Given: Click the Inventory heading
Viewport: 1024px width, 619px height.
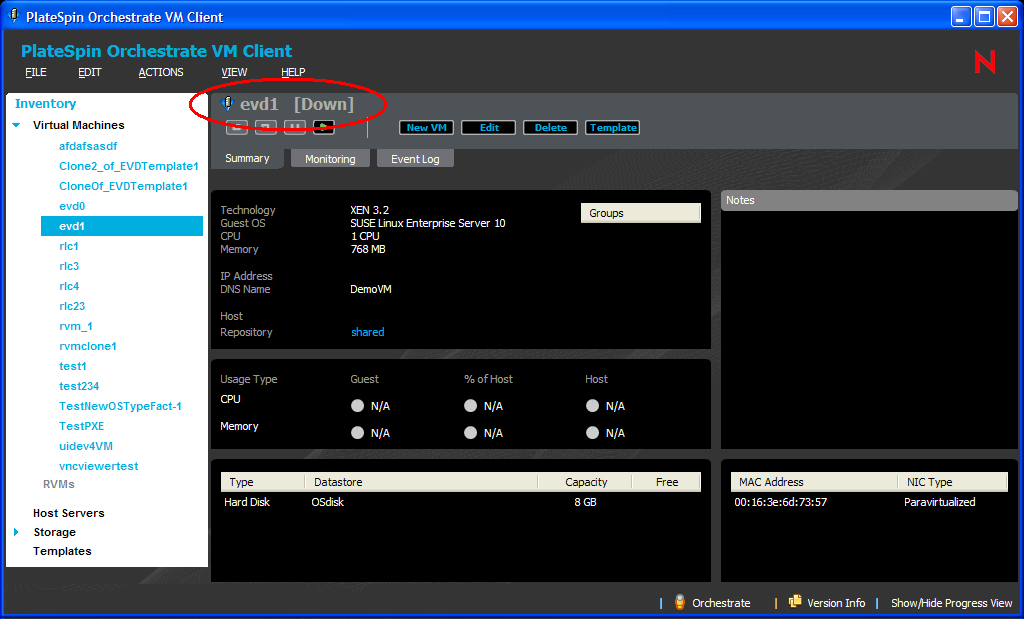Looking at the screenshot, I should coord(46,103).
